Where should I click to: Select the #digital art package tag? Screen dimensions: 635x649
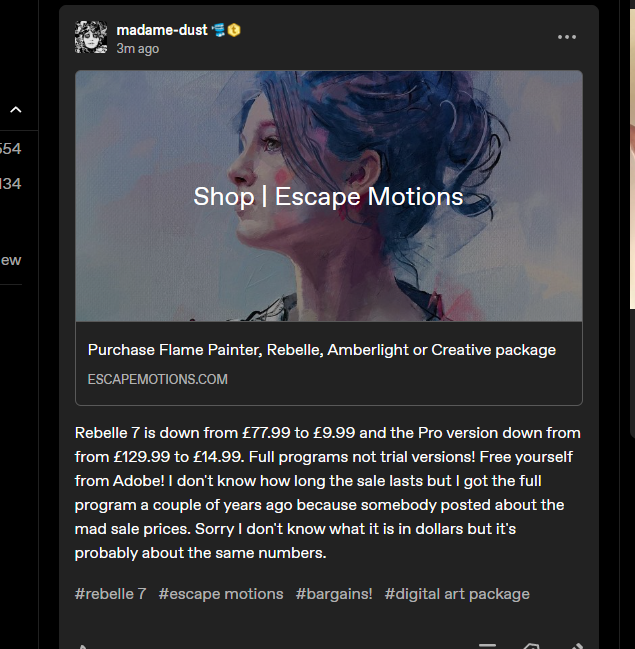click(x=457, y=594)
